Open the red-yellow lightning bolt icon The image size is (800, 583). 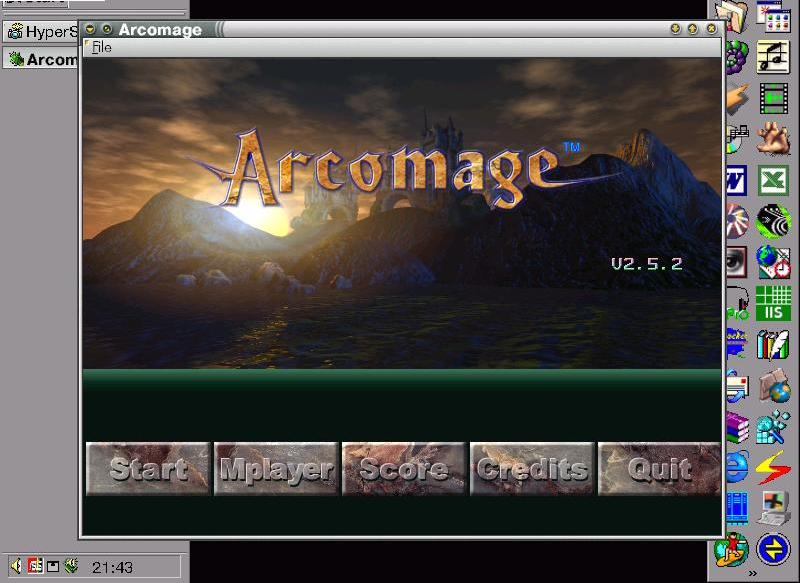pyautogui.click(x=773, y=467)
